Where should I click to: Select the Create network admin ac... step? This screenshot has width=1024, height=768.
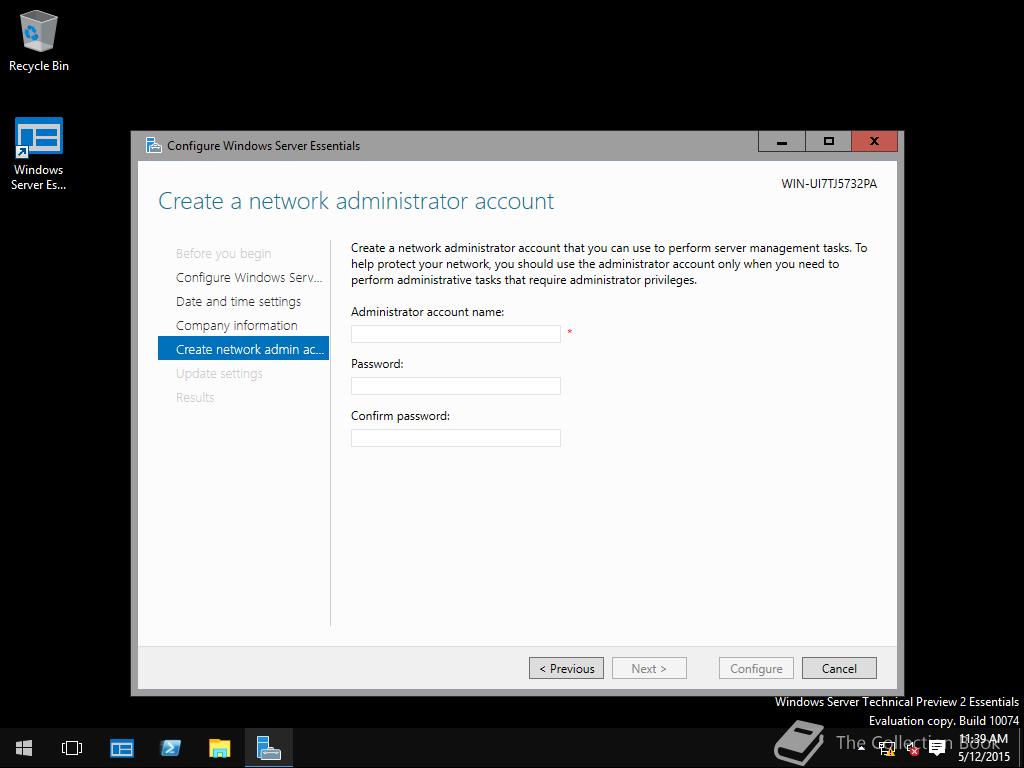(x=243, y=349)
